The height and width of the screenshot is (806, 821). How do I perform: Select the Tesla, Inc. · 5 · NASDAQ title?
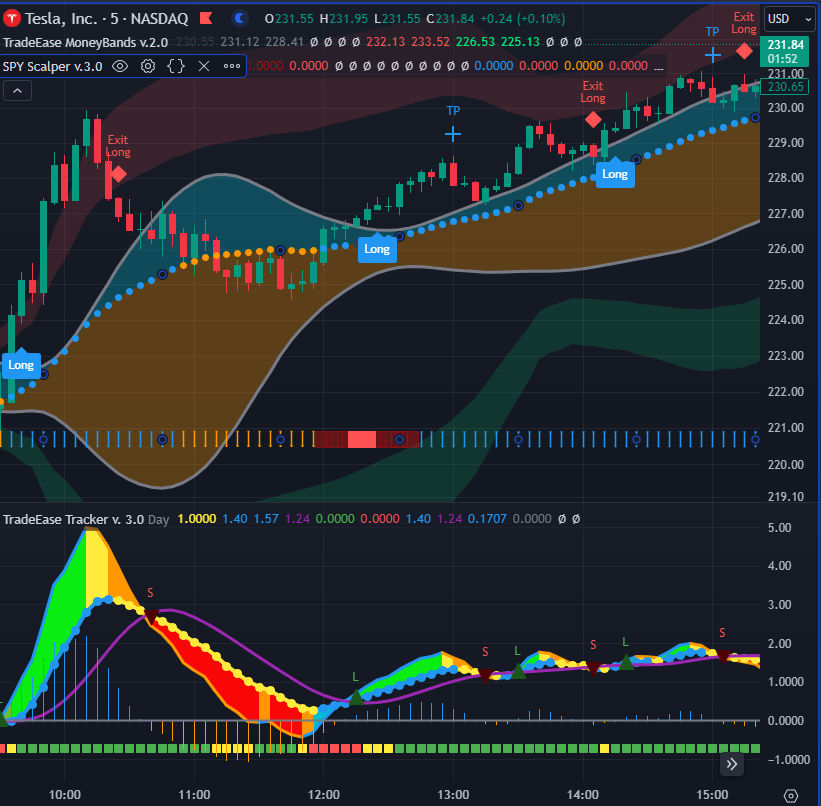click(106, 19)
